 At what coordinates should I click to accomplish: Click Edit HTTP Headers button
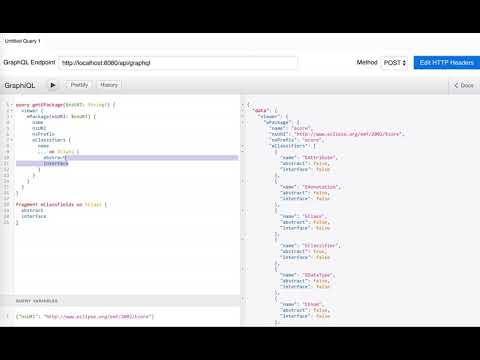447,63
